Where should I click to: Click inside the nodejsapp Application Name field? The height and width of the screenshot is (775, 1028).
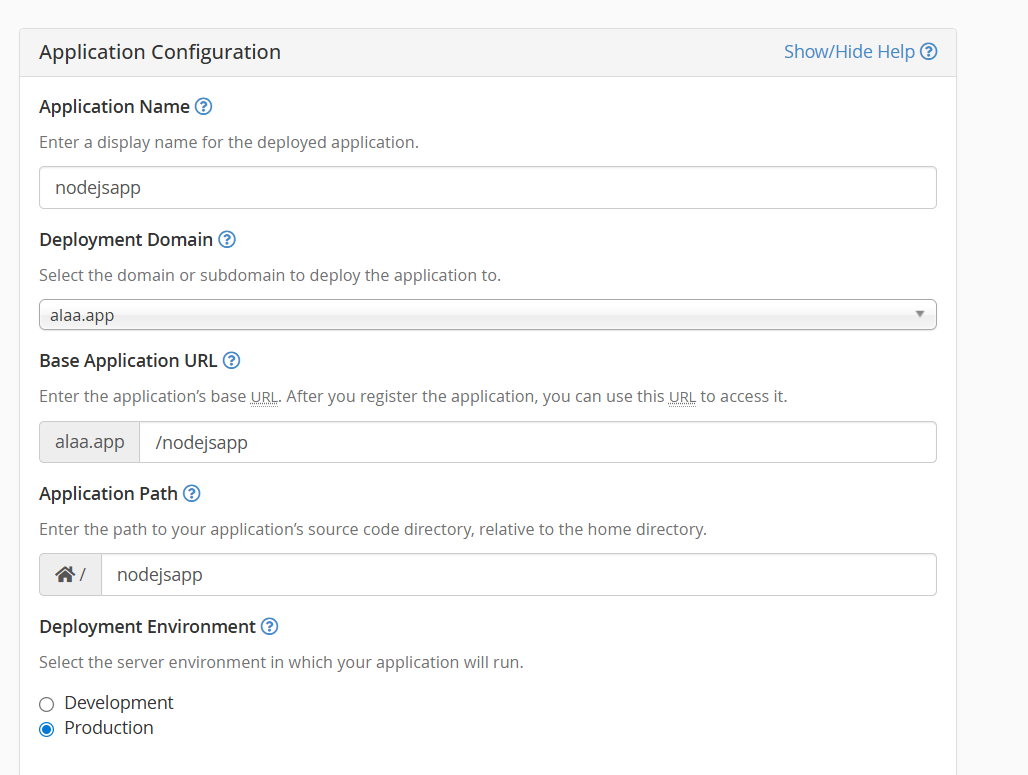[x=487, y=187]
